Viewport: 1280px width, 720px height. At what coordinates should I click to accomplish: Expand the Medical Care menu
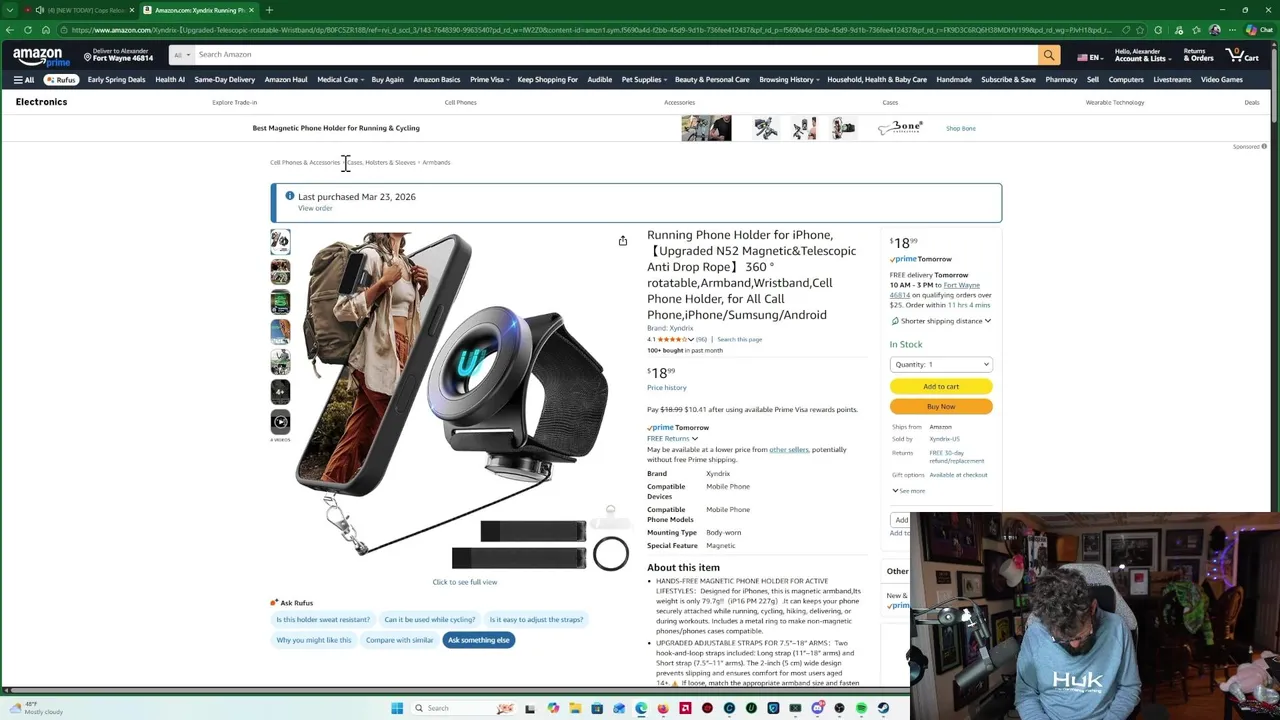[340, 80]
